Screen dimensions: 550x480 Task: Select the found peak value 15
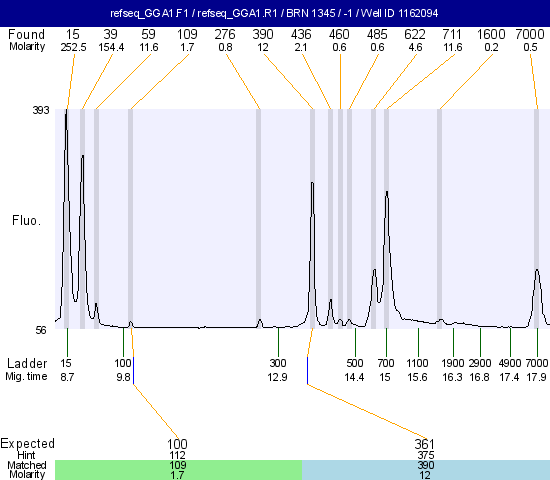(x=73, y=34)
